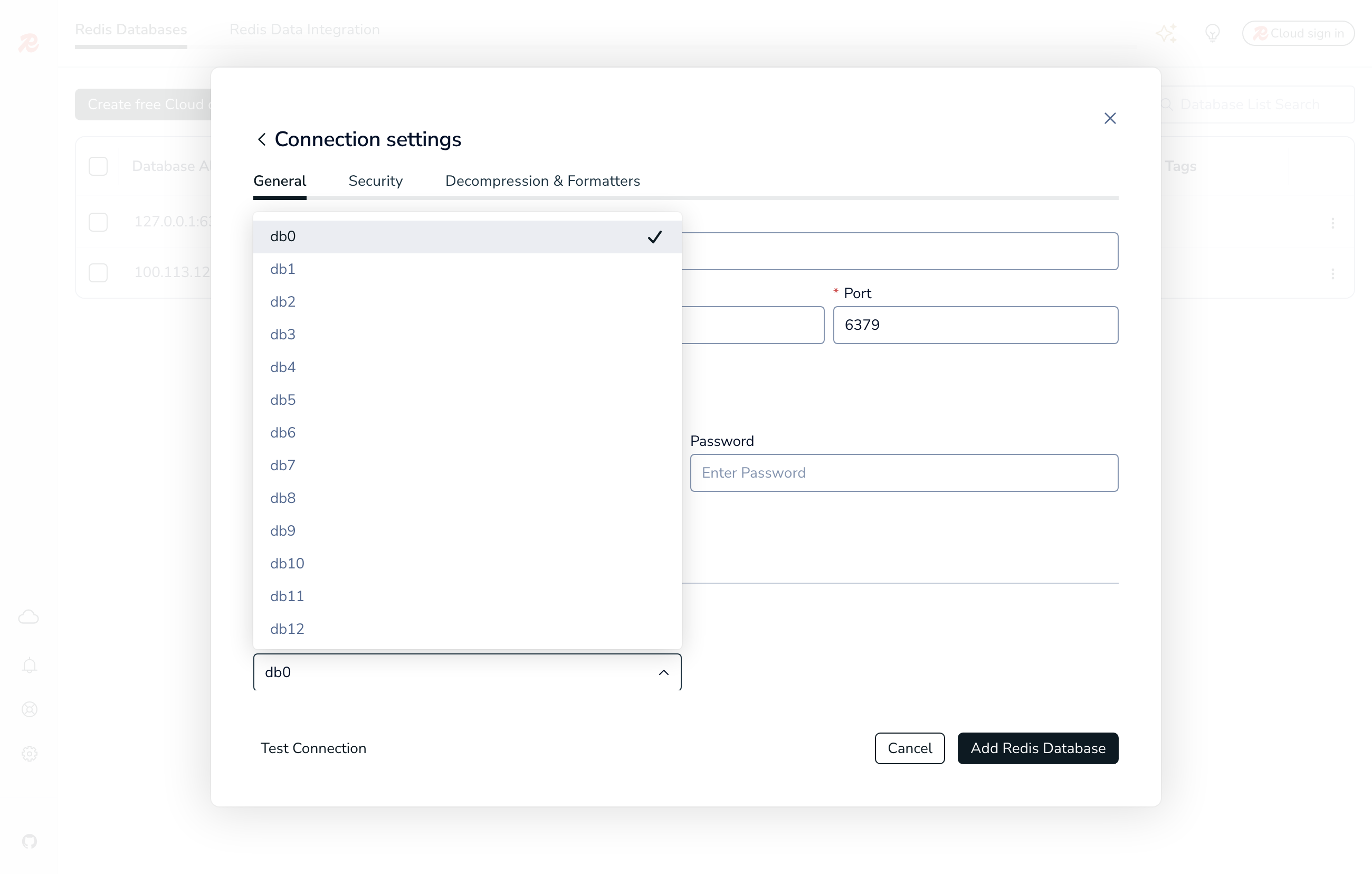
Task: Open the three-dot menu for the 100.113 row
Action: [x=1332, y=273]
